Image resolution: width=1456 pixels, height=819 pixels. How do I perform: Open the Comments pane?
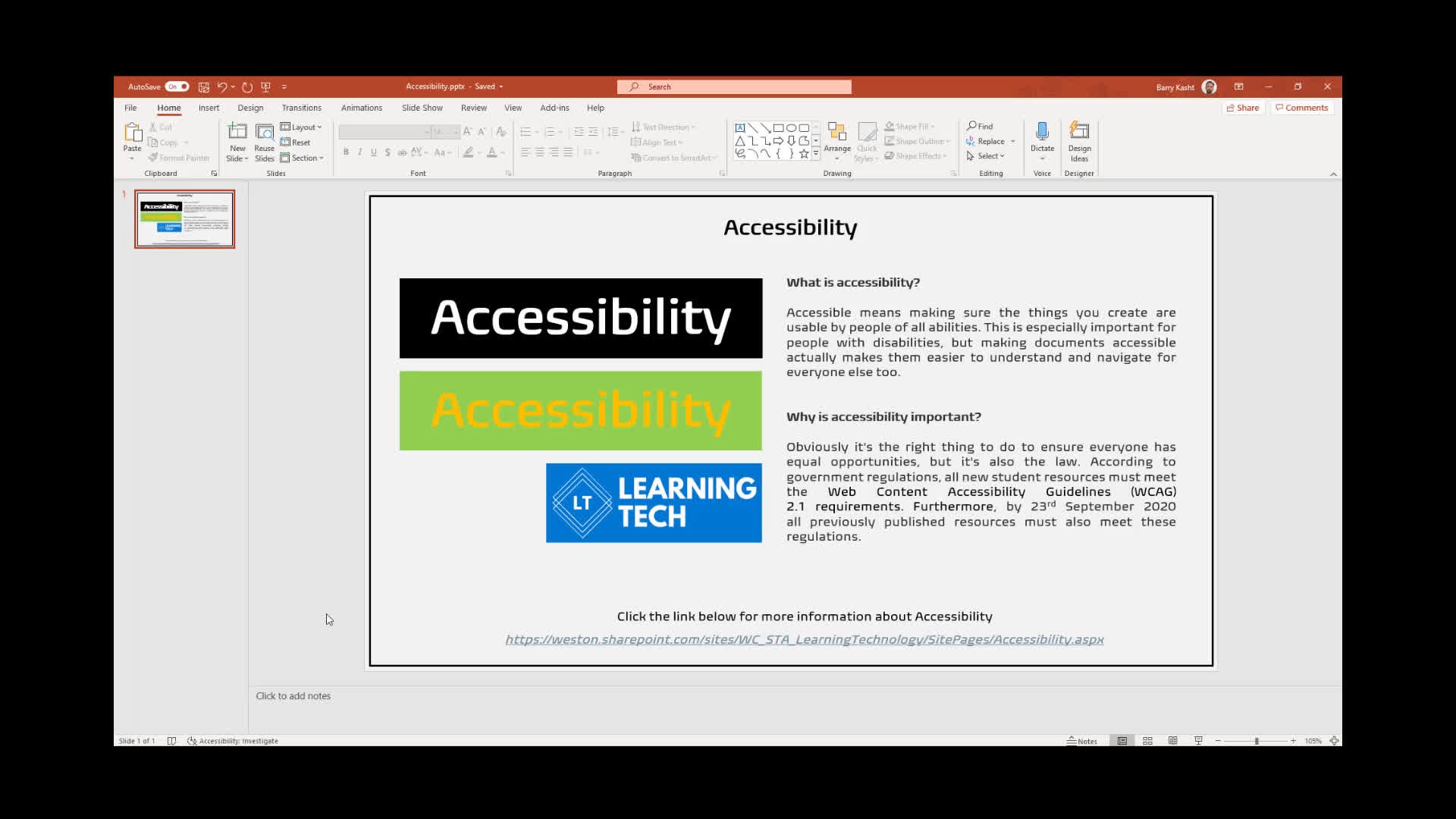tap(1301, 108)
